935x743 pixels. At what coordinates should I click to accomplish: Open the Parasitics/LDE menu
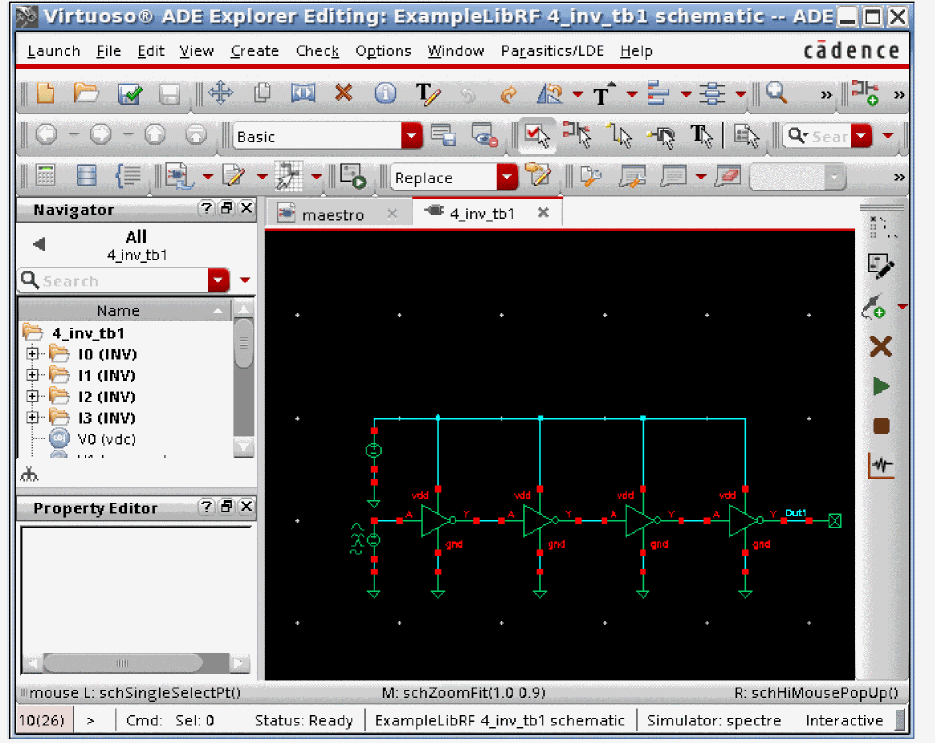[553, 51]
